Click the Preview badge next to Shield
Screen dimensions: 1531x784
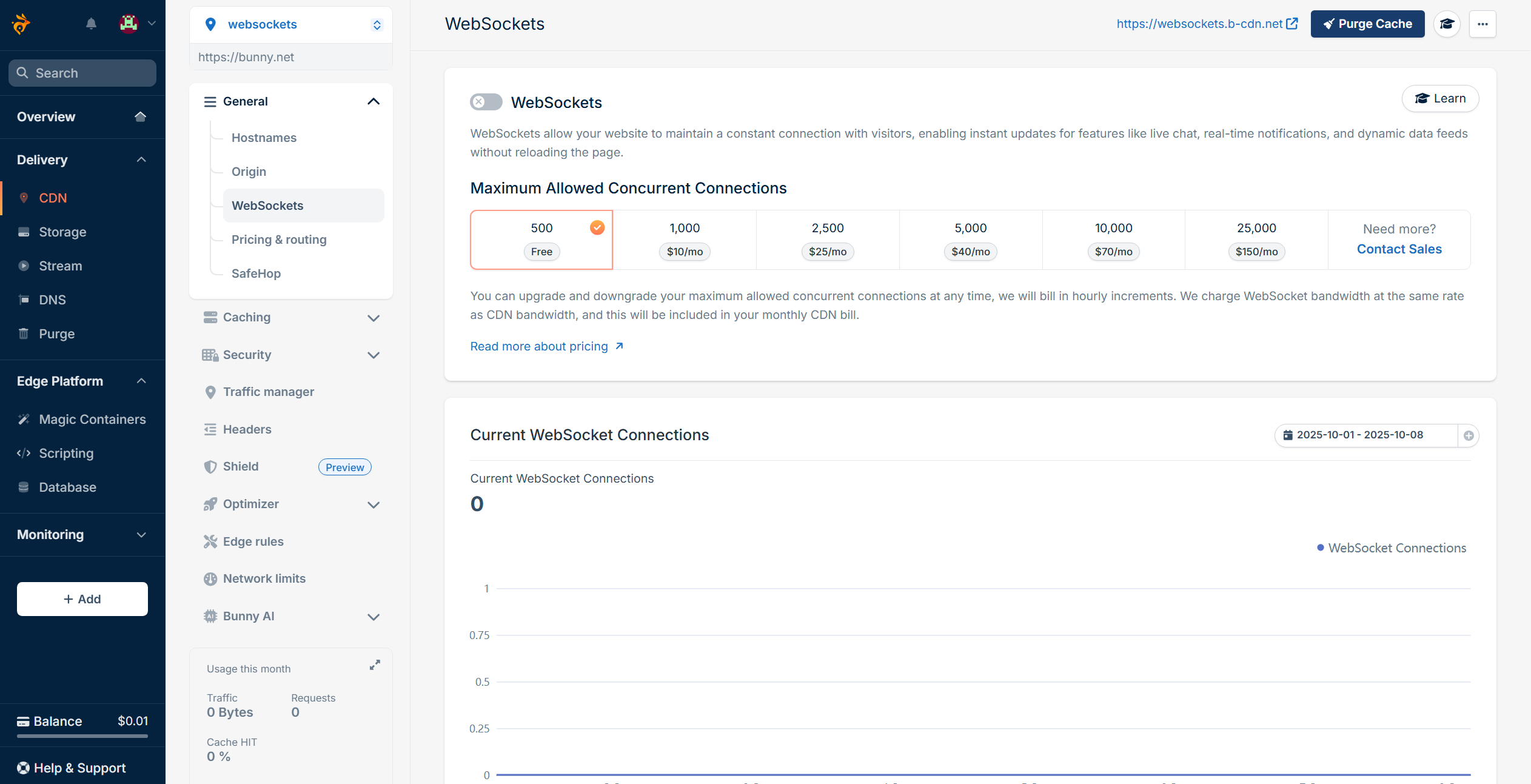coord(345,467)
